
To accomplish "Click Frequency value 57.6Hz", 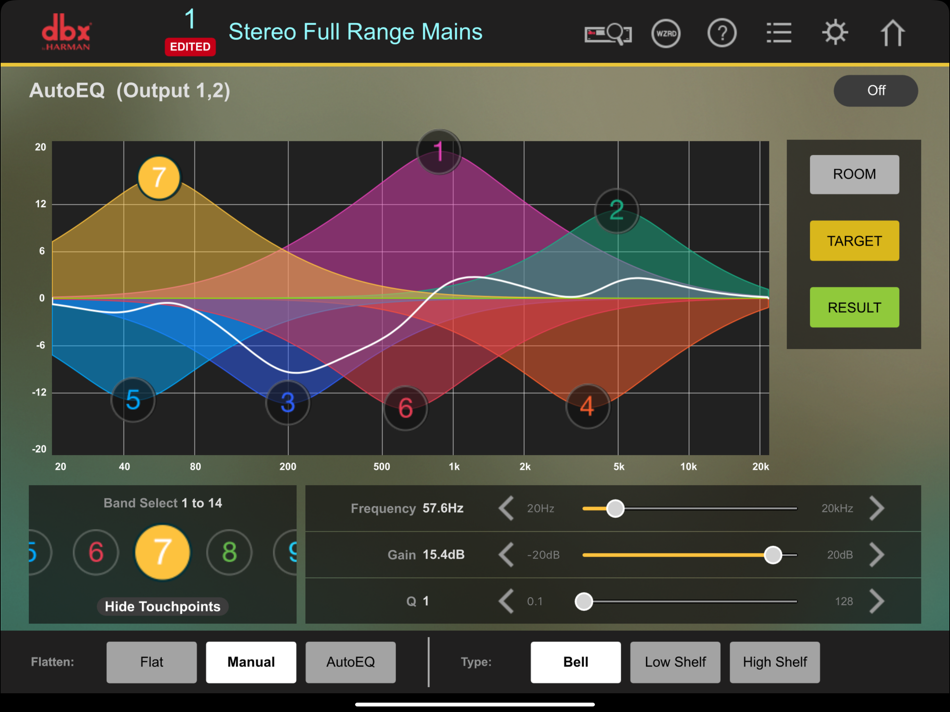I will pos(443,508).
